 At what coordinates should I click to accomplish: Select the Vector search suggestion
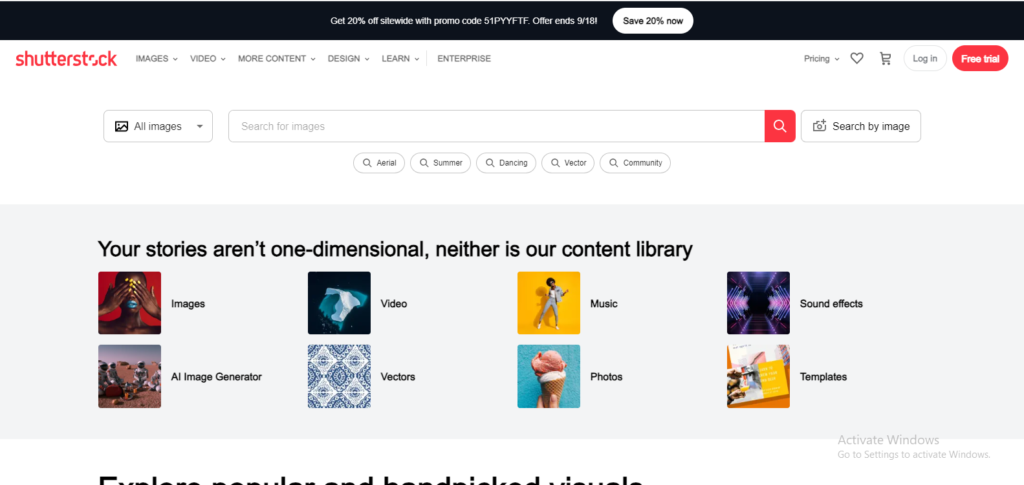point(568,163)
